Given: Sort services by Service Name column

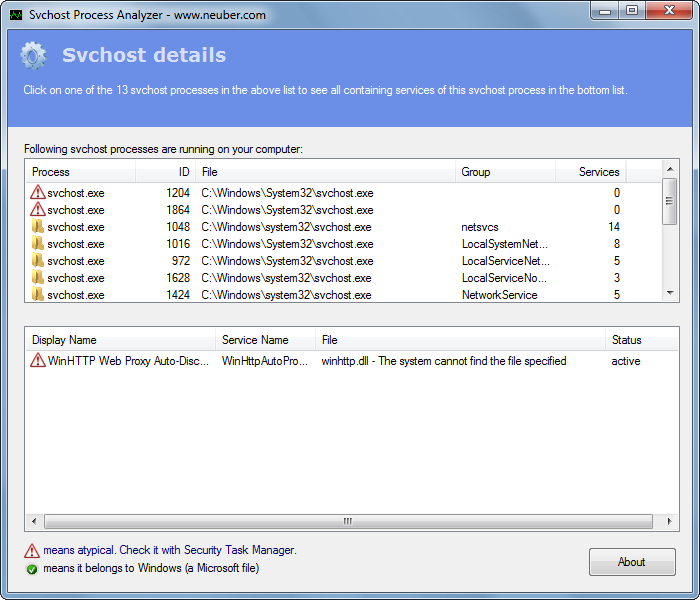Looking at the screenshot, I should pyautogui.click(x=265, y=340).
